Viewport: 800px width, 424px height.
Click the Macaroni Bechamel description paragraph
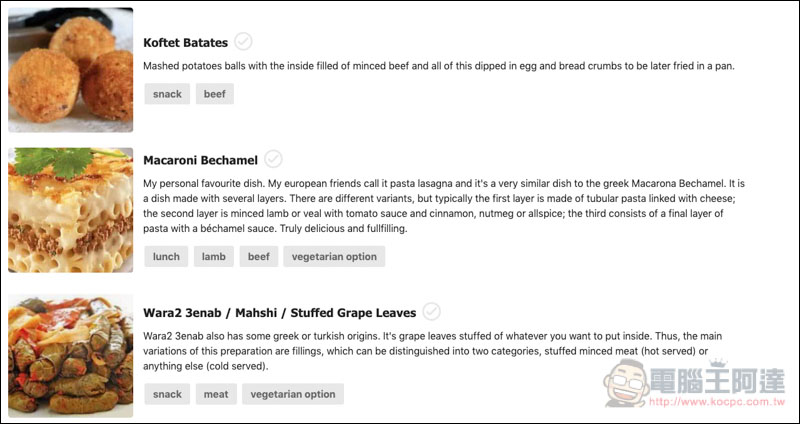444,206
